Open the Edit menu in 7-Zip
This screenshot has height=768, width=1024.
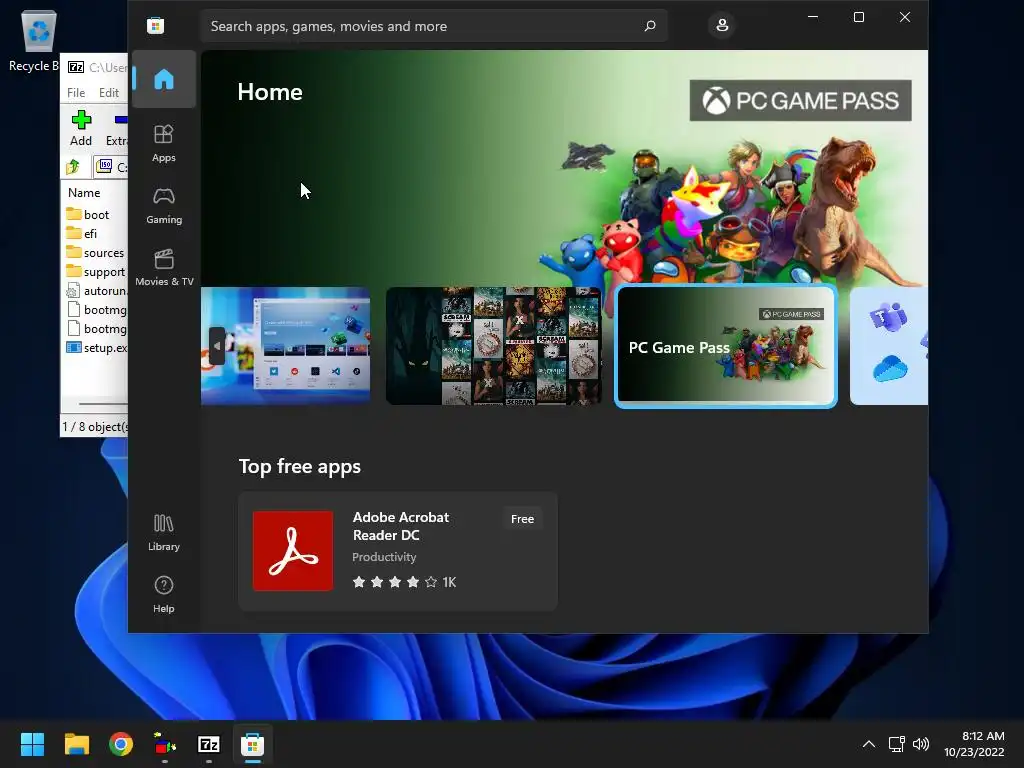click(x=108, y=93)
